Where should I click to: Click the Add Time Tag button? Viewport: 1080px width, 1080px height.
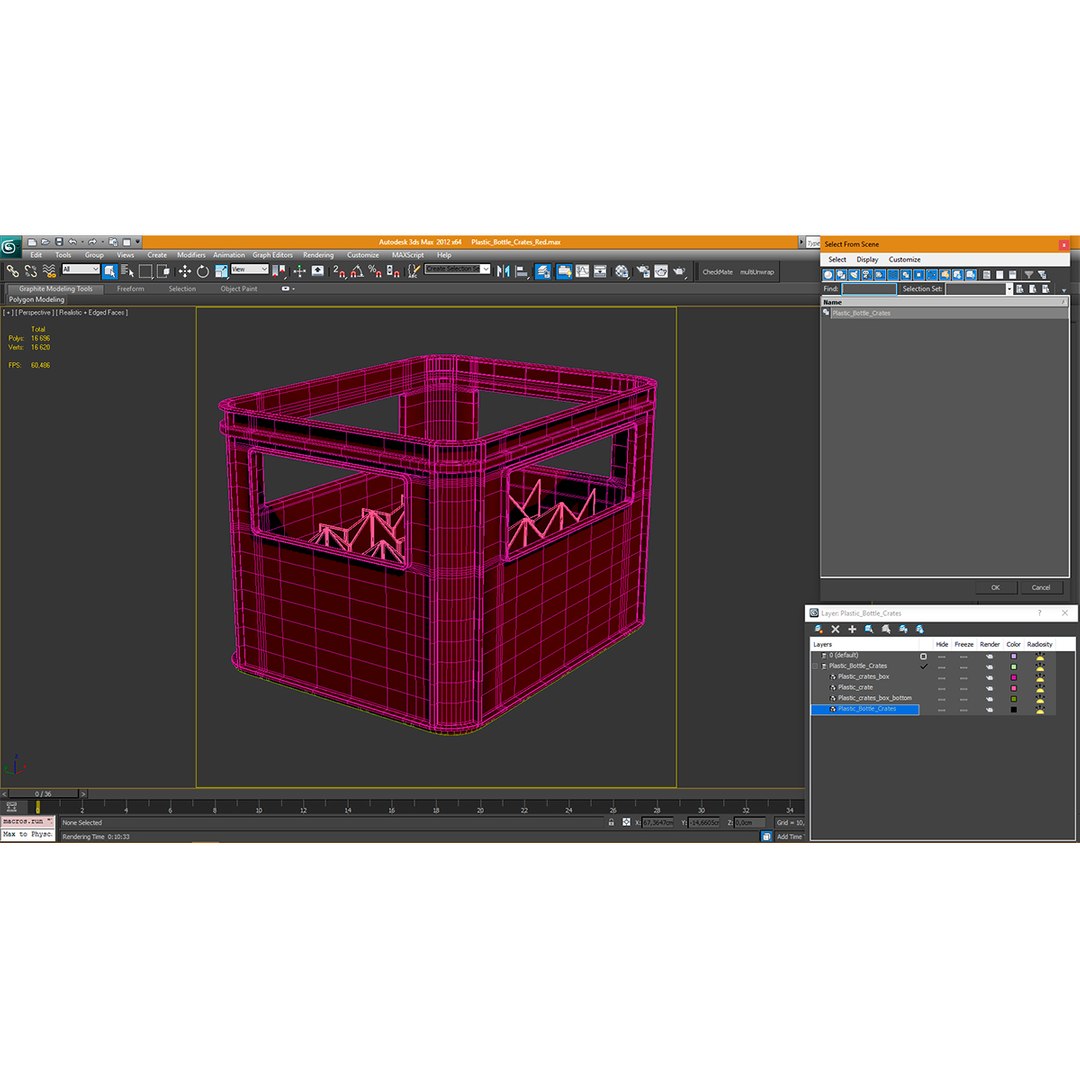789,837
